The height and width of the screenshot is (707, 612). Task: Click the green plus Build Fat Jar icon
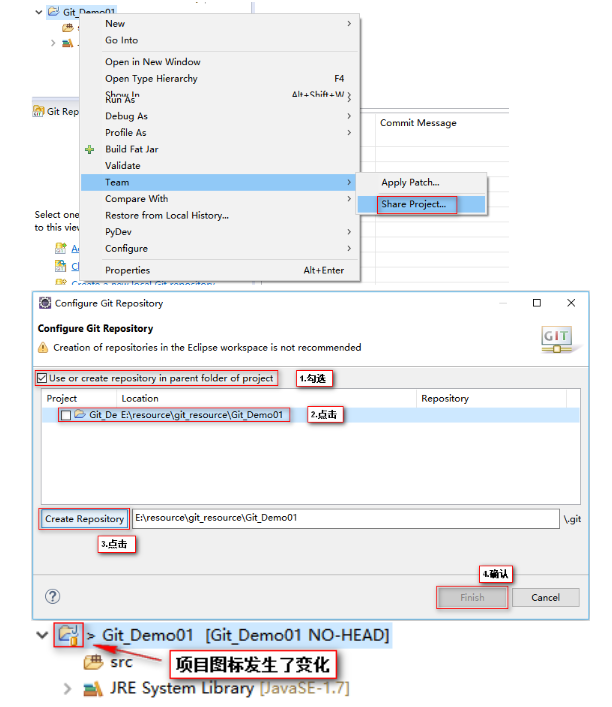point(90,150)
